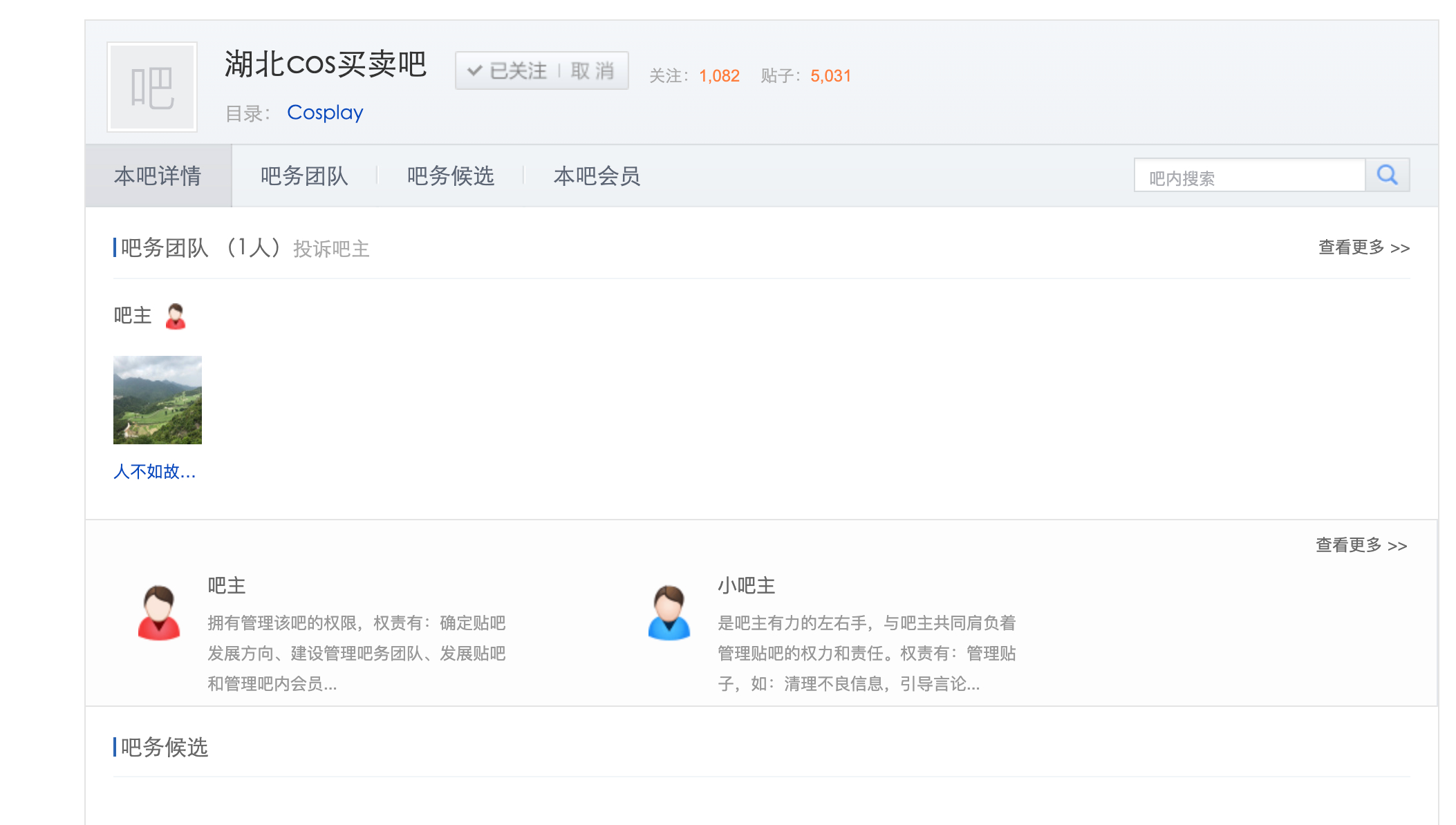Screen dimensions: 1456x825
Task: Click the forum avatar placeholder image
Action: pyautogui.click(x=152, y=87)
